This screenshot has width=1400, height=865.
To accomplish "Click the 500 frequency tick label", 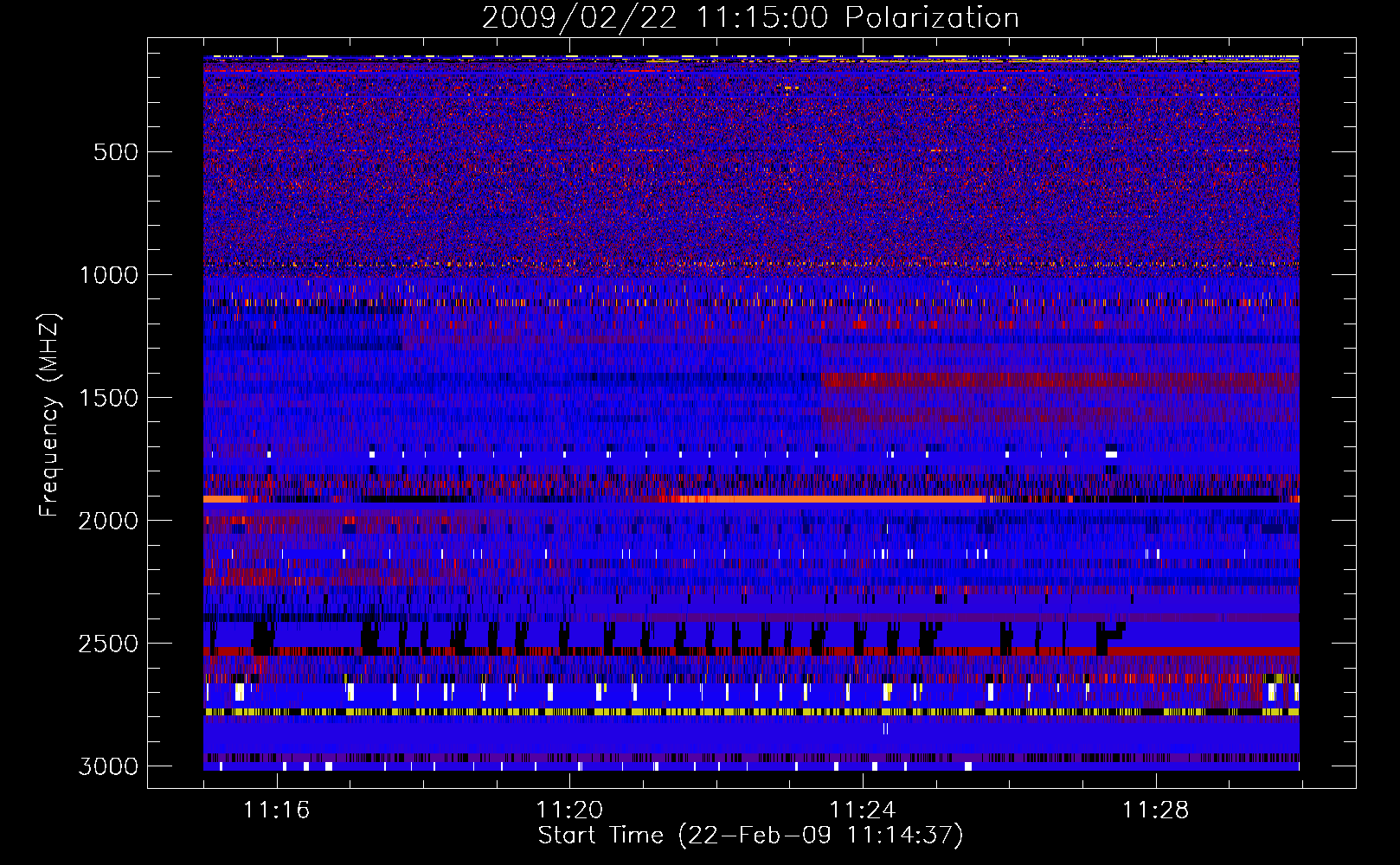I will [x=116, y=152].
